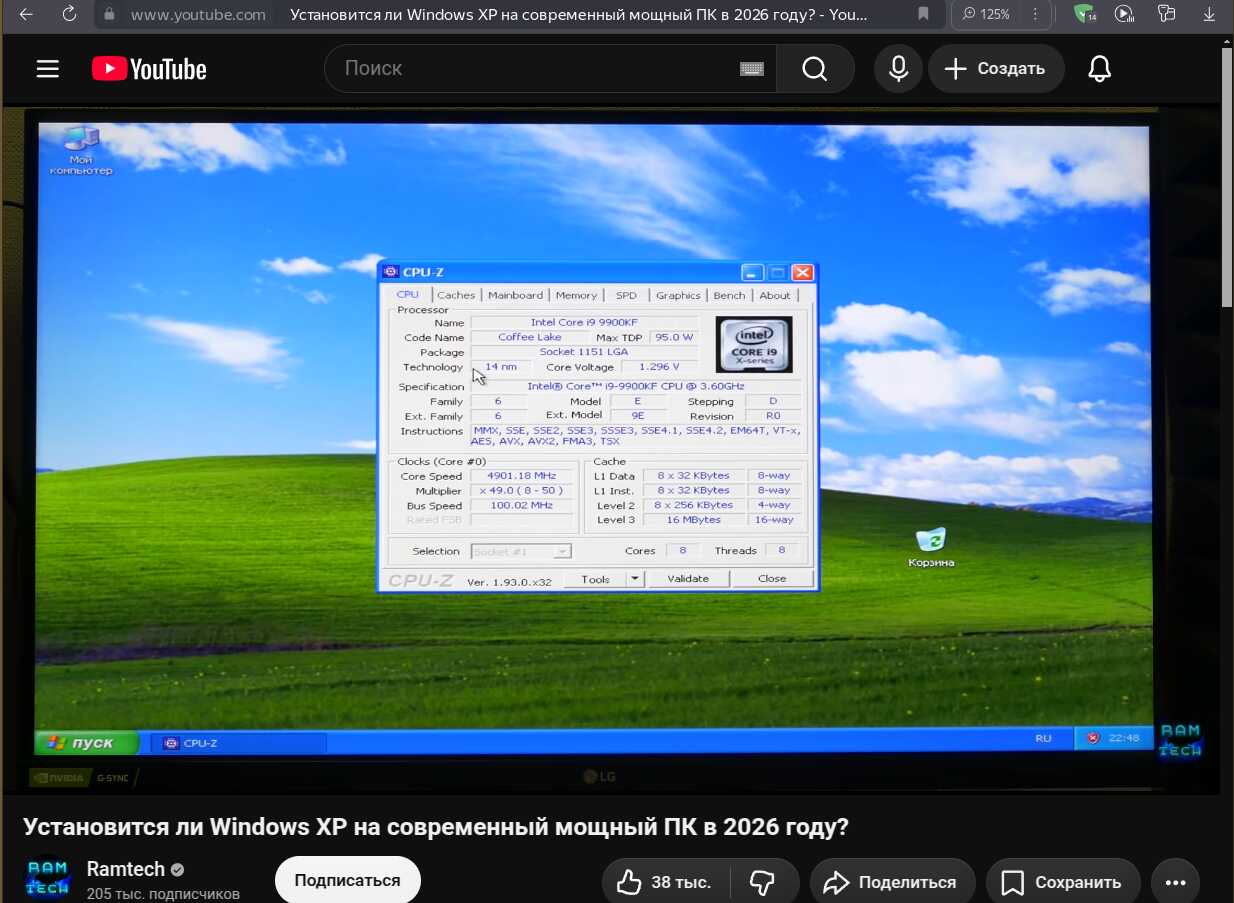Expand the Tools dropdown arrow in CPU-Z
The image size is (1234, 903).
[635, 579]
